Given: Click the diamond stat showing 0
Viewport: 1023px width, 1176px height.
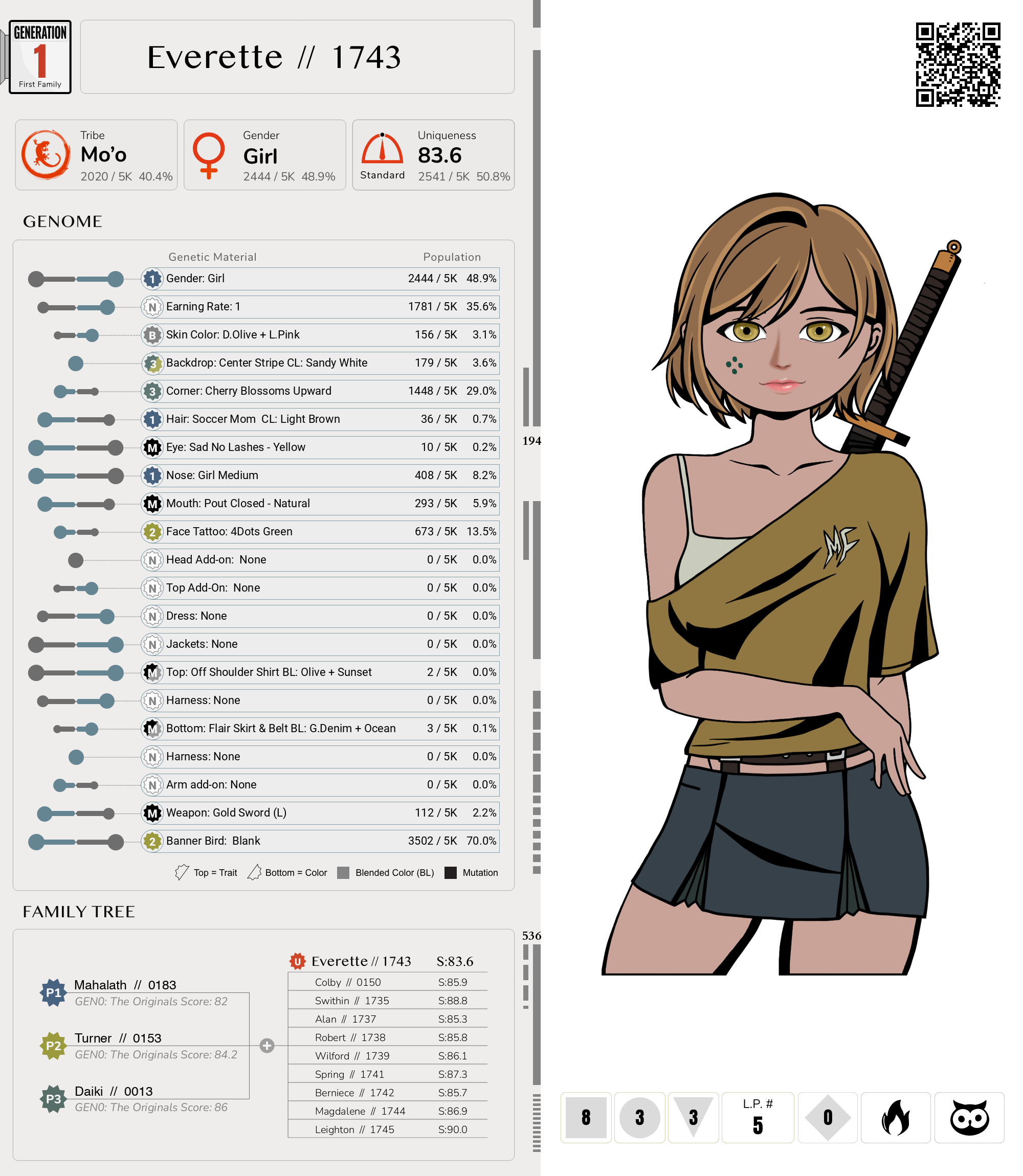Looking at the screenshot, I should pos(827,1117).
